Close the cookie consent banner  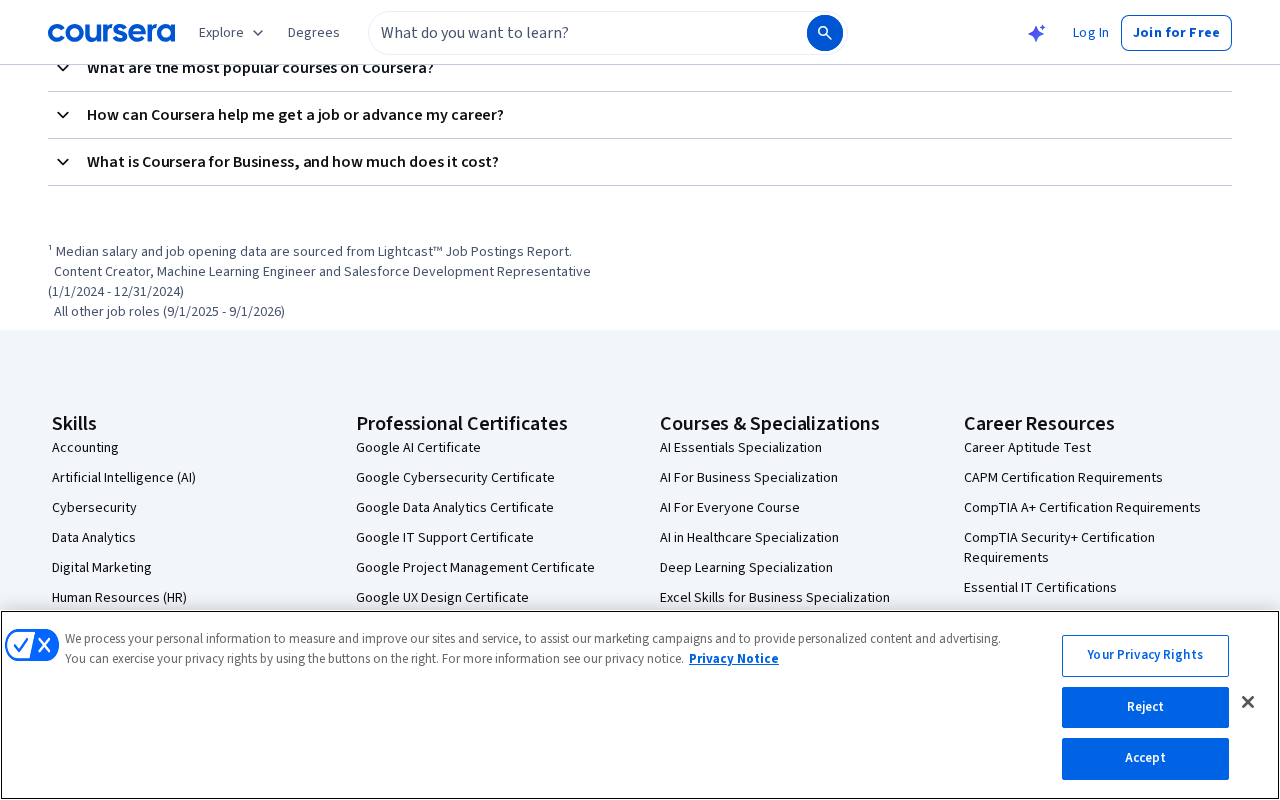(1247, 702)
